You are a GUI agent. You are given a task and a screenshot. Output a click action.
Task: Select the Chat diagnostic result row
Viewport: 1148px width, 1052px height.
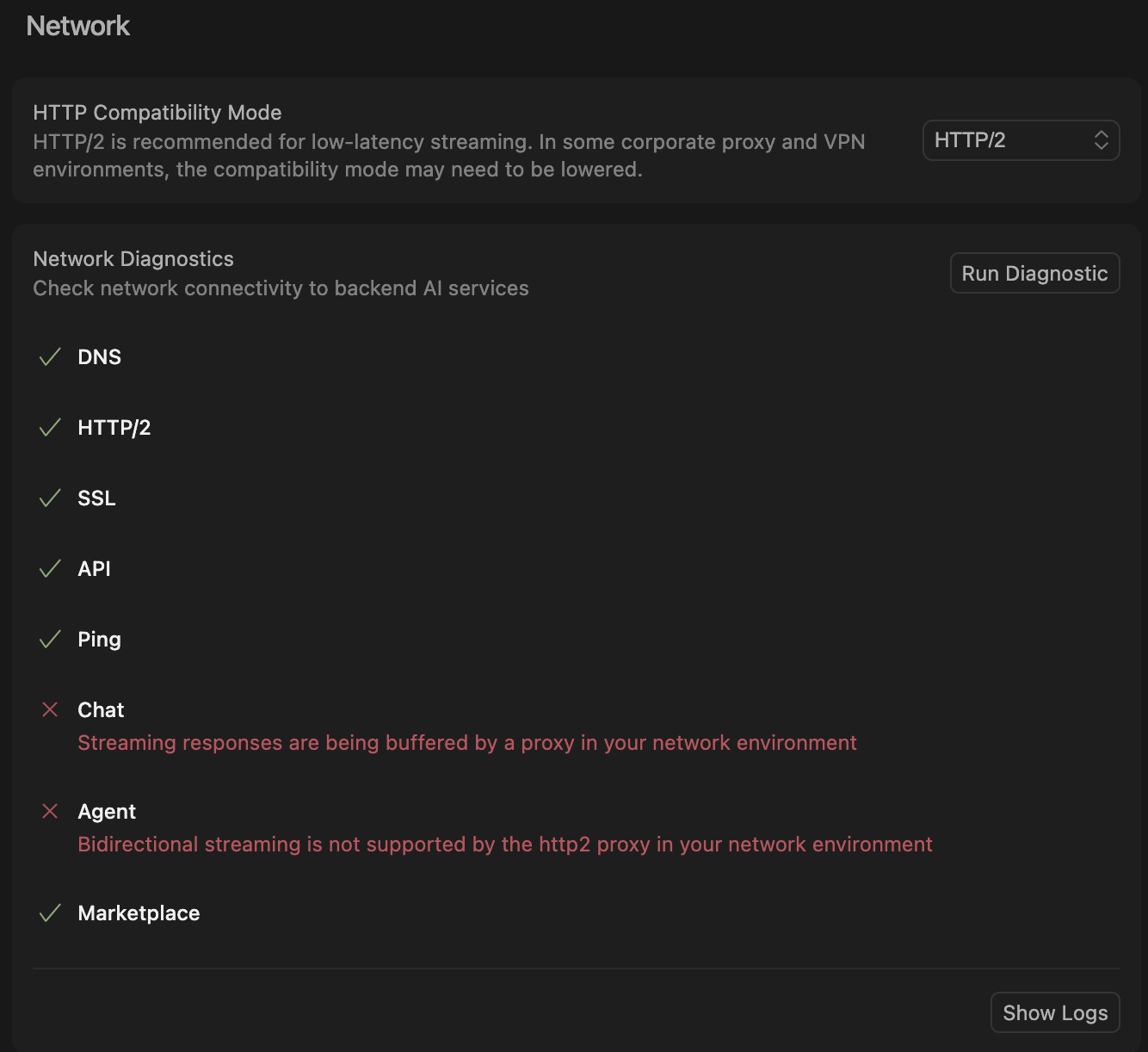coord(101,710)
